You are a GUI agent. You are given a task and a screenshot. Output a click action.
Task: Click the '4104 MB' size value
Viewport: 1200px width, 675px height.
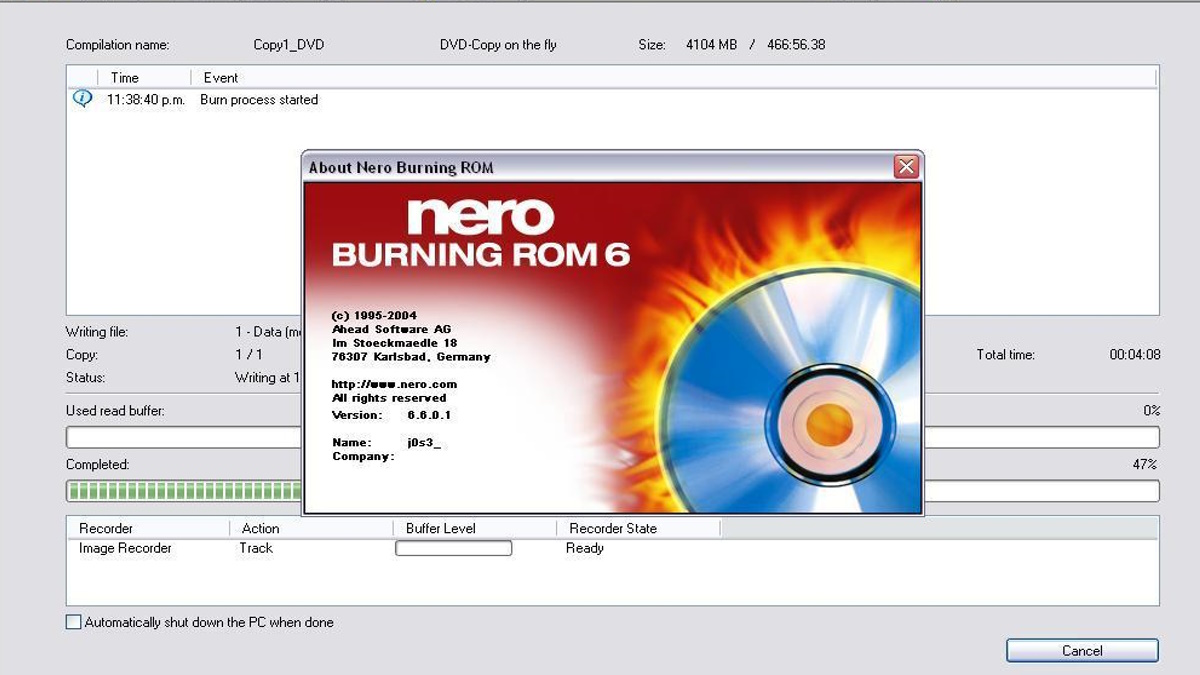click(711, 45)
